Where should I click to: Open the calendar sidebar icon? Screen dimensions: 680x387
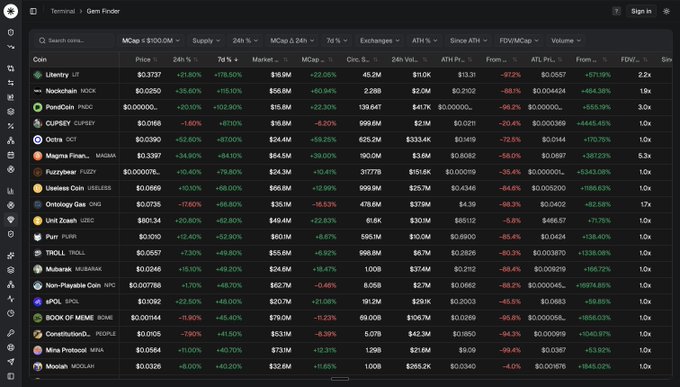click(11, 155)
